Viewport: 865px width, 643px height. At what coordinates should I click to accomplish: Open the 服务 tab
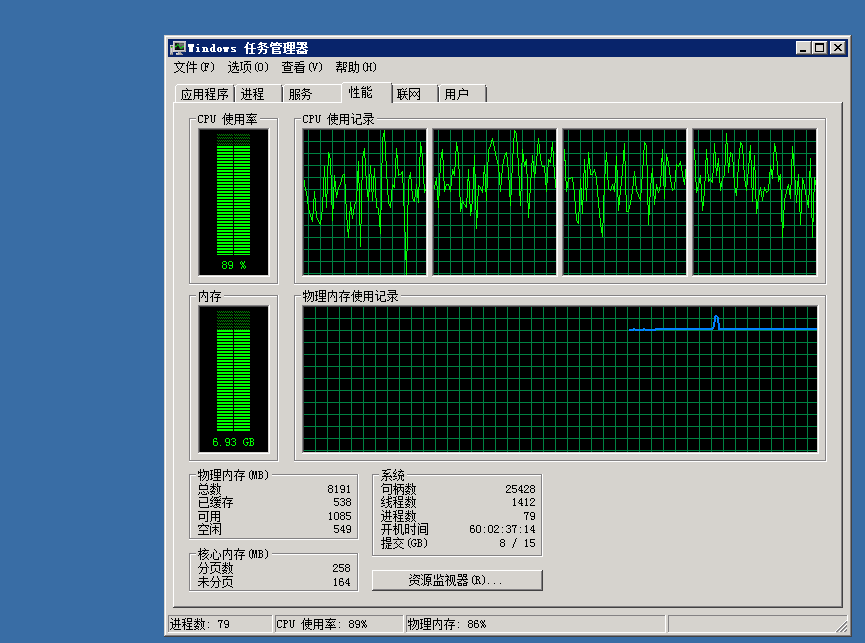(x=300, y=94)
